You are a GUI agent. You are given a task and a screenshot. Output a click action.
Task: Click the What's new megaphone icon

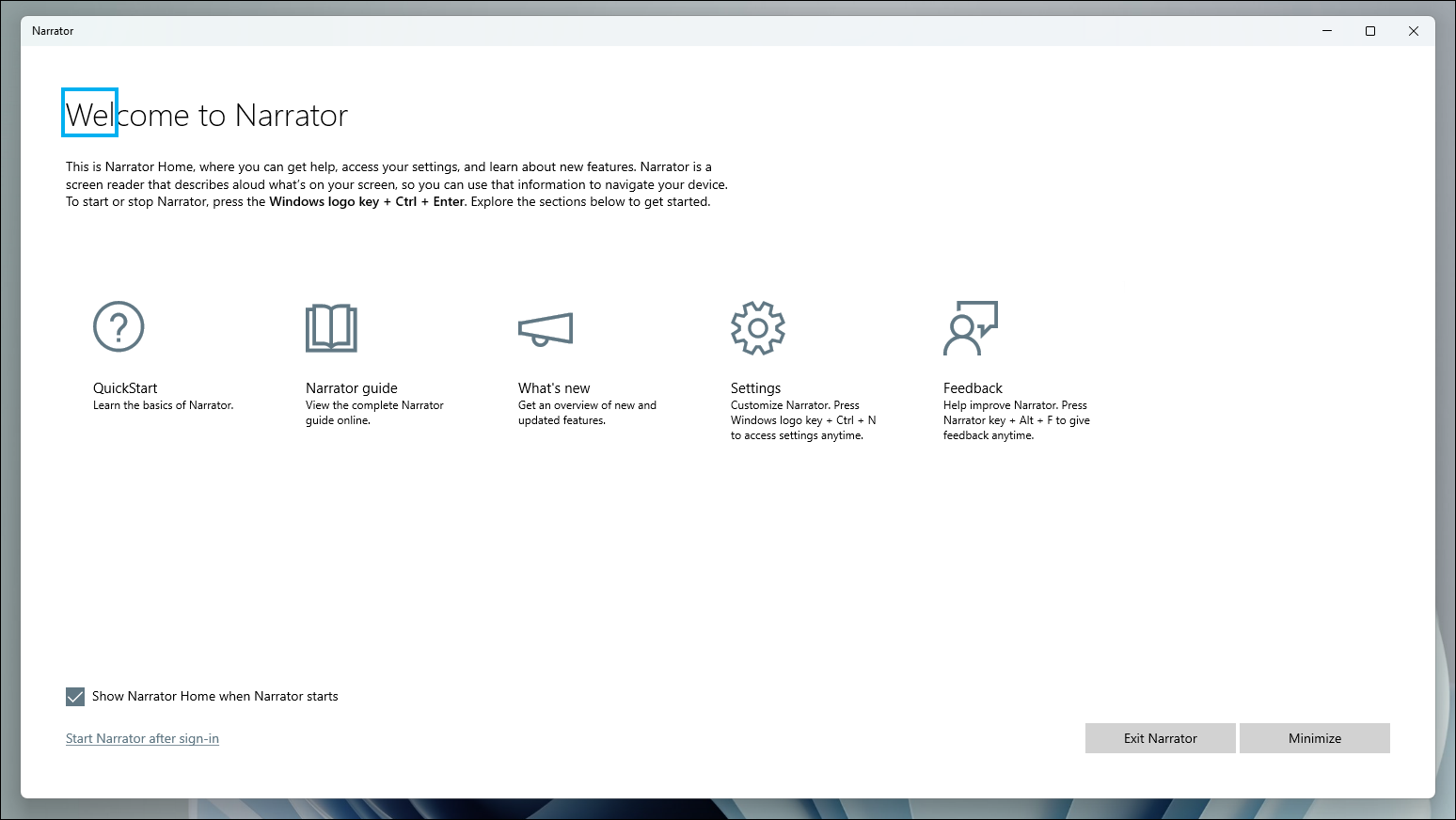click(546, 329)
